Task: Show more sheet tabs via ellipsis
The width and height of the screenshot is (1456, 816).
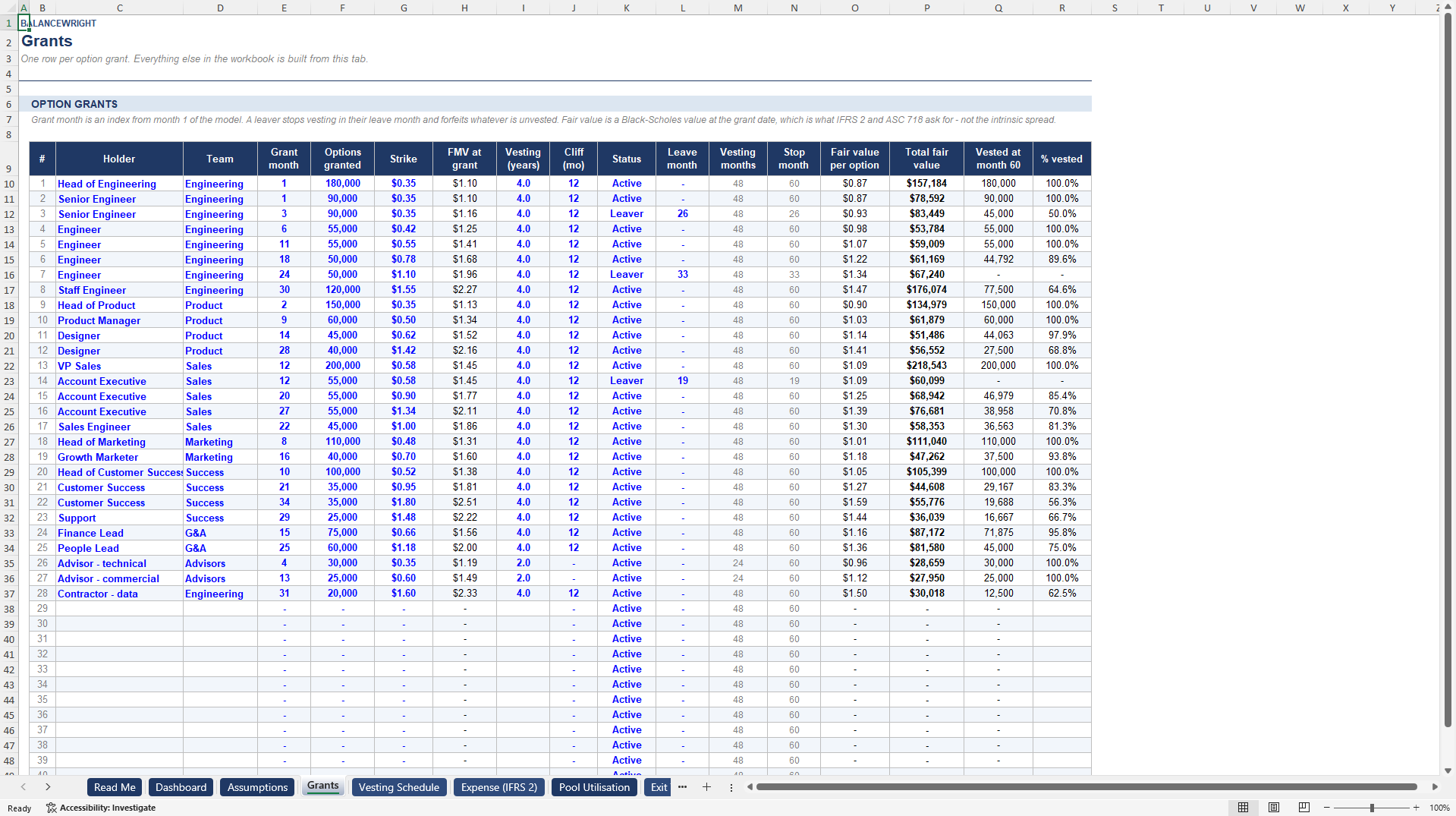Action: coord(682,787)
